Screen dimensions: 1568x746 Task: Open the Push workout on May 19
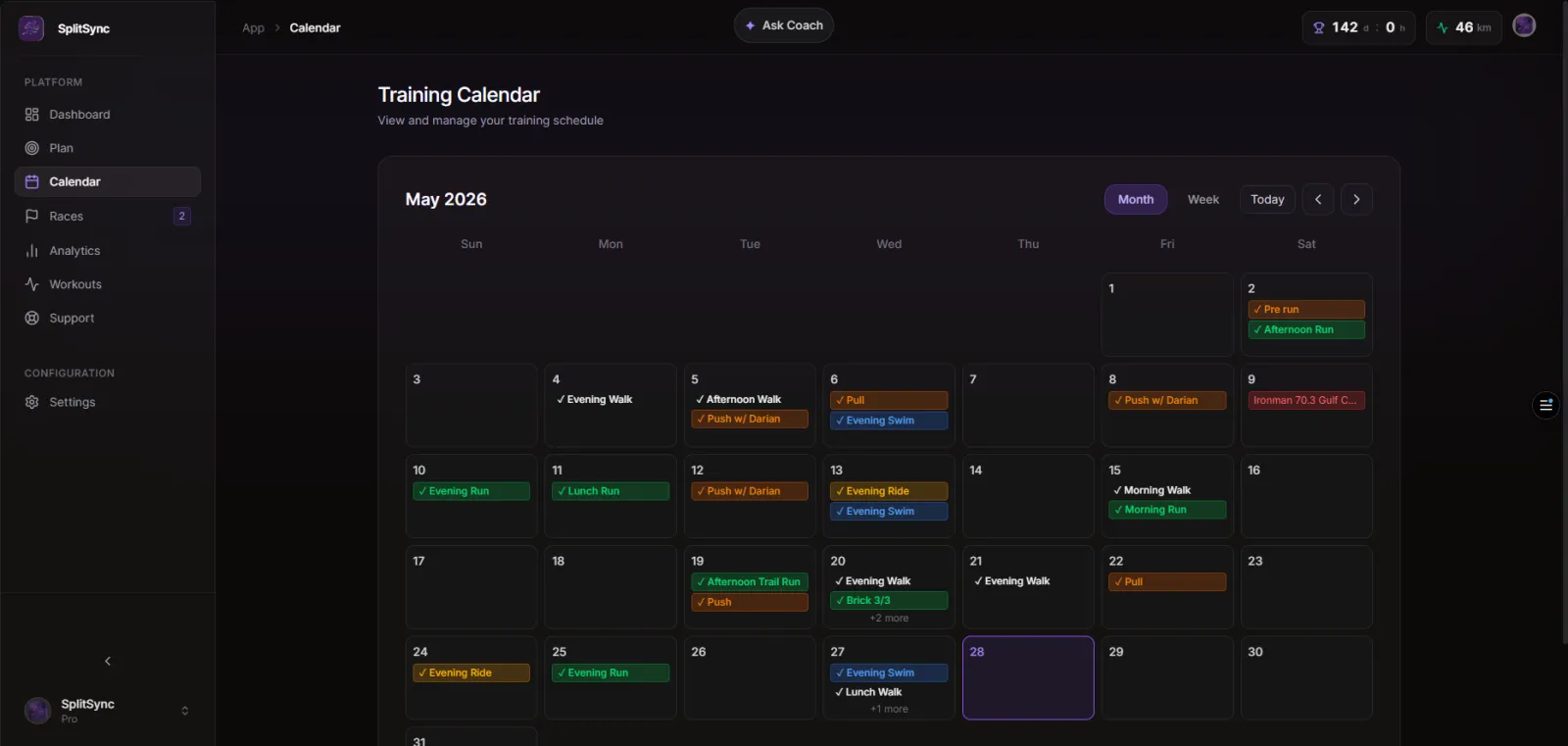coord(750,602)
